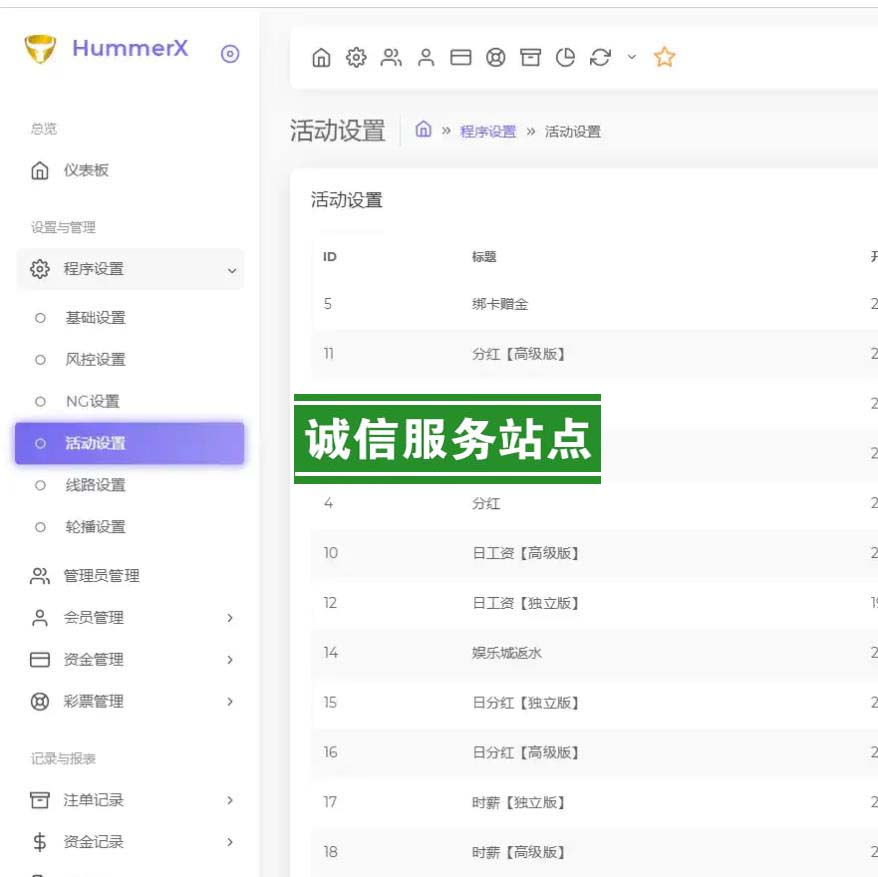Click the home icon in breadcrumb
This screenshot has width=878, height=877.
point(423,130)
